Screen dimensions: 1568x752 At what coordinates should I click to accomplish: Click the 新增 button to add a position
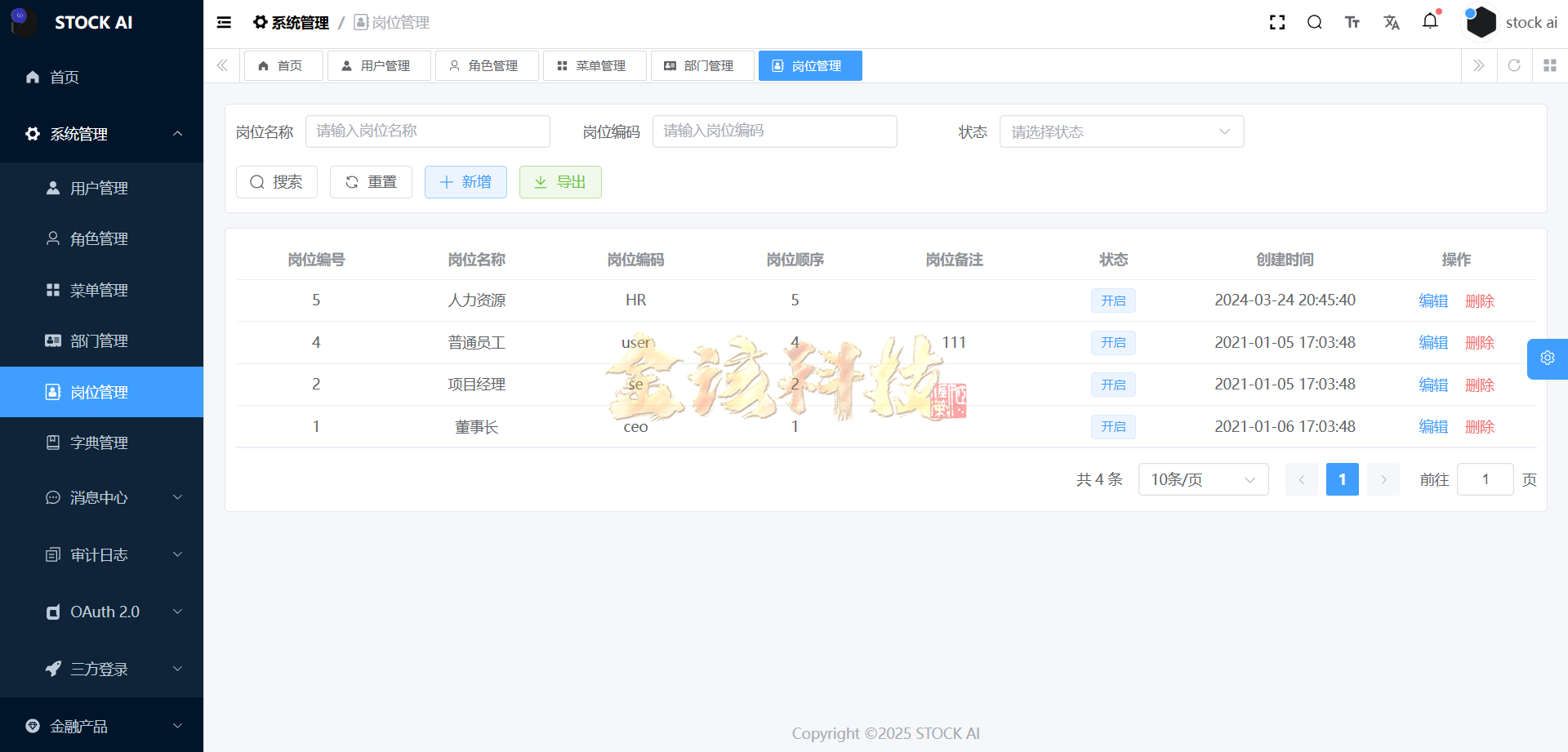[465, 181]
